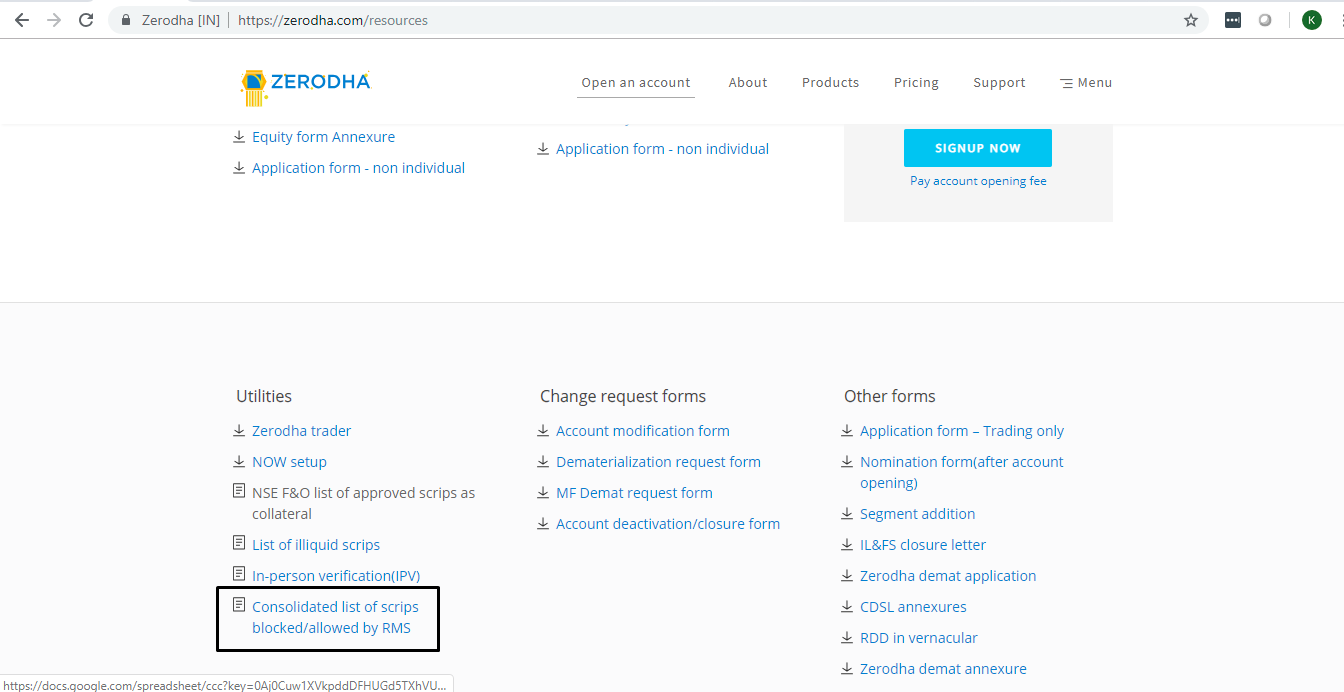
Task: Click the download icon beside NOW setup
Action: pyautogui.click(x=239, y=462)
